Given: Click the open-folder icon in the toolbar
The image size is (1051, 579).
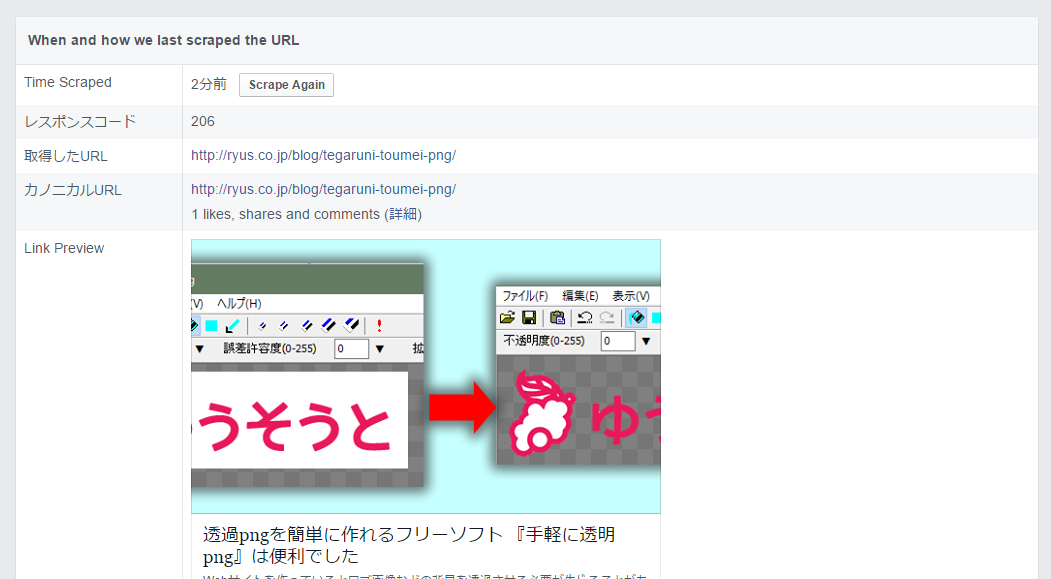Looking at the screenshot, I should [x=508, y=318].
